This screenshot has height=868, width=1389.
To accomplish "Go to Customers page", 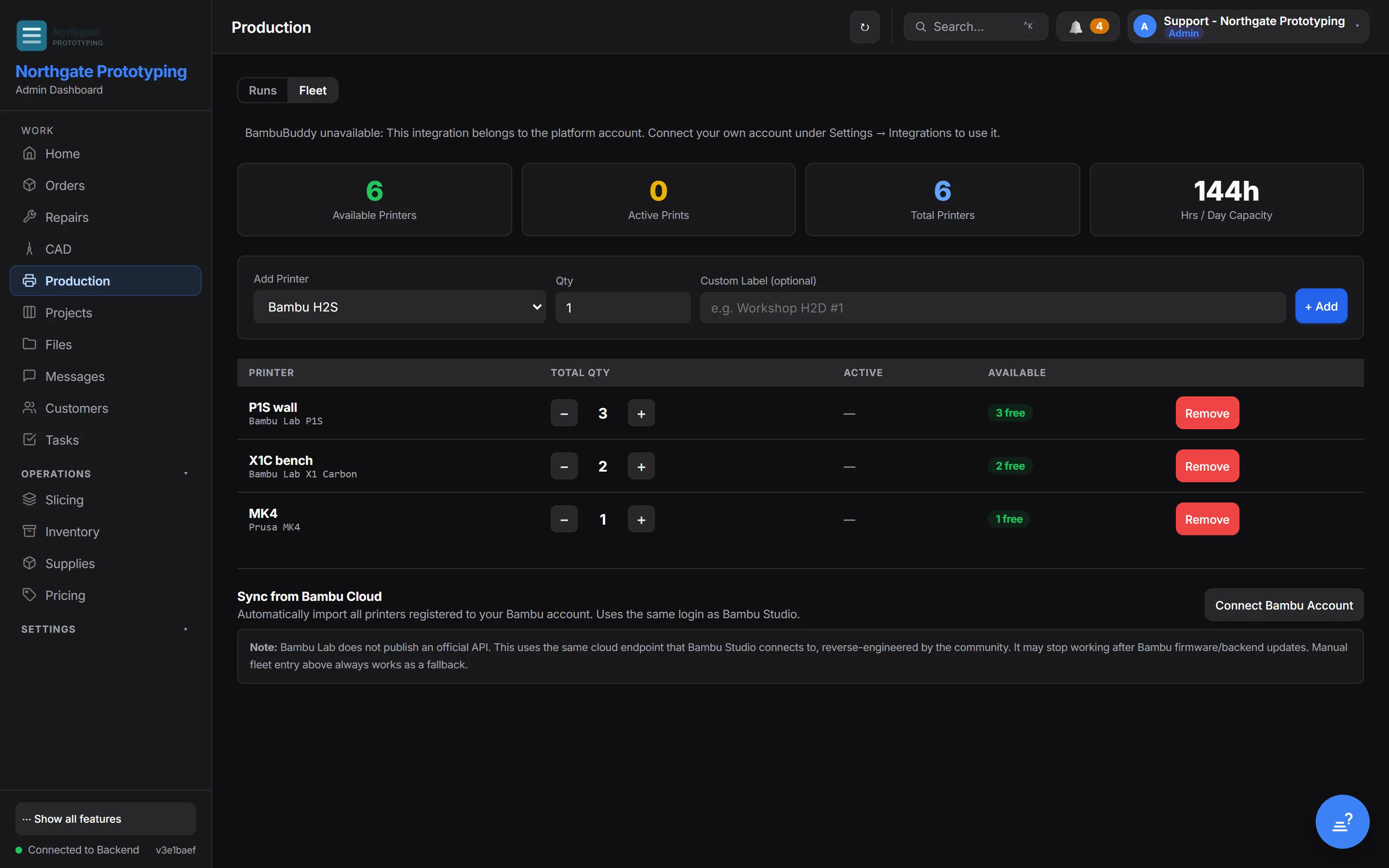I will (106, 408).
